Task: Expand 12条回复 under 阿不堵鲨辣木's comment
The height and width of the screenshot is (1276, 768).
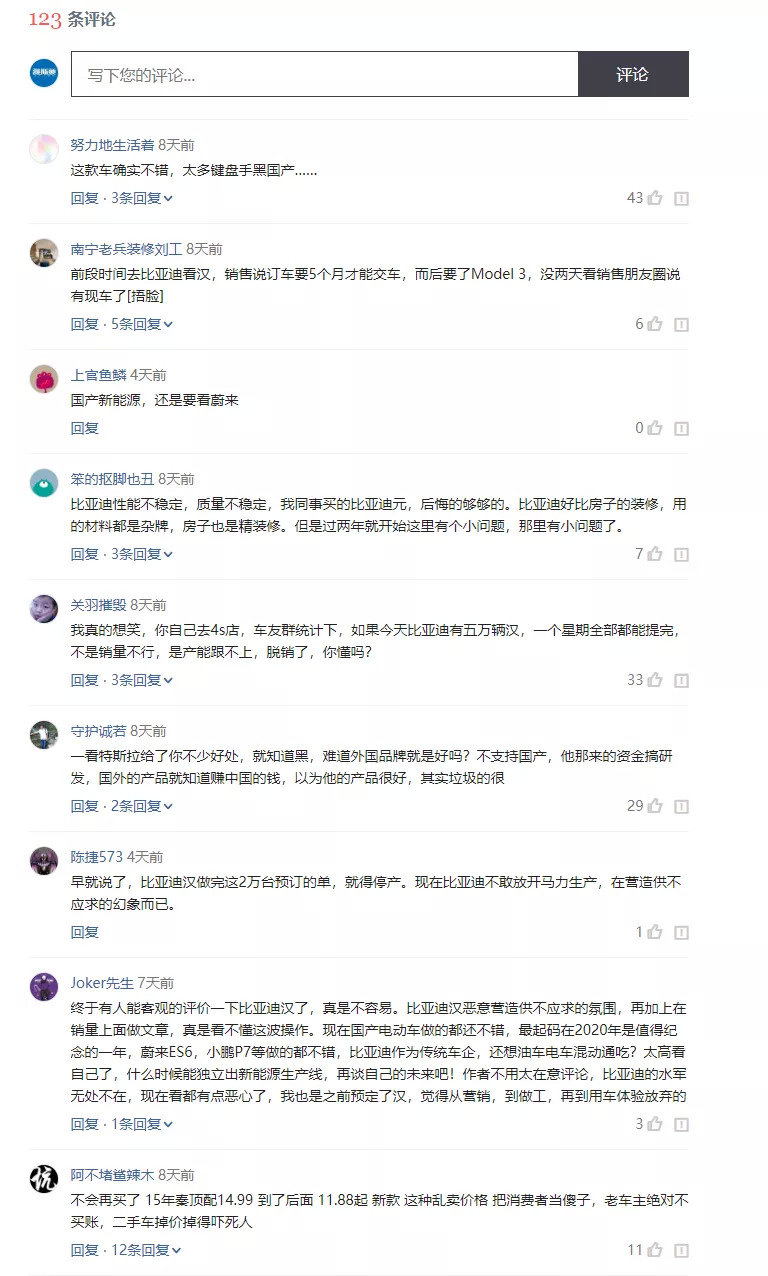Action: [x=146, y=1250]
